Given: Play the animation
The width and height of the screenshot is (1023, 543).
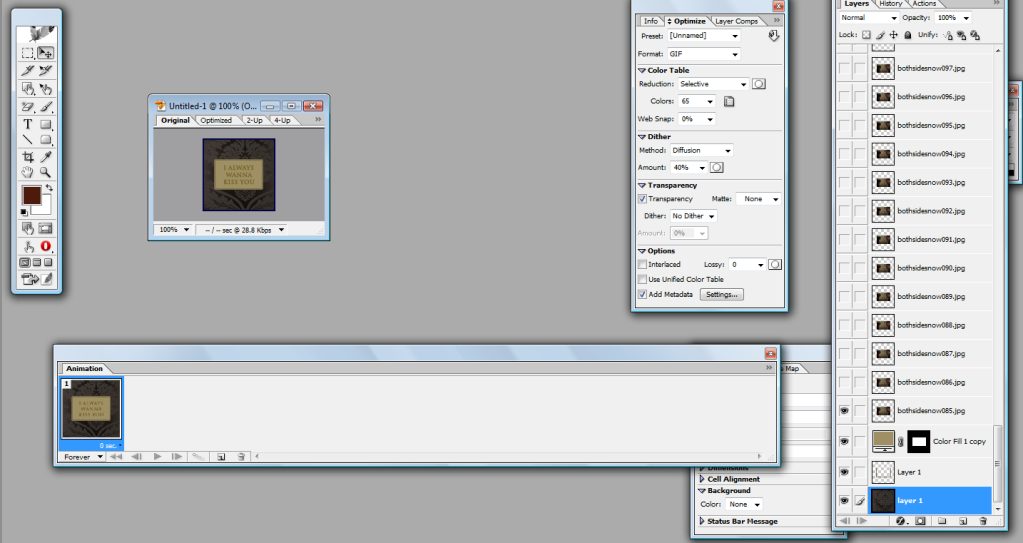Looking at the screenshot, I should tap(157, 457).
